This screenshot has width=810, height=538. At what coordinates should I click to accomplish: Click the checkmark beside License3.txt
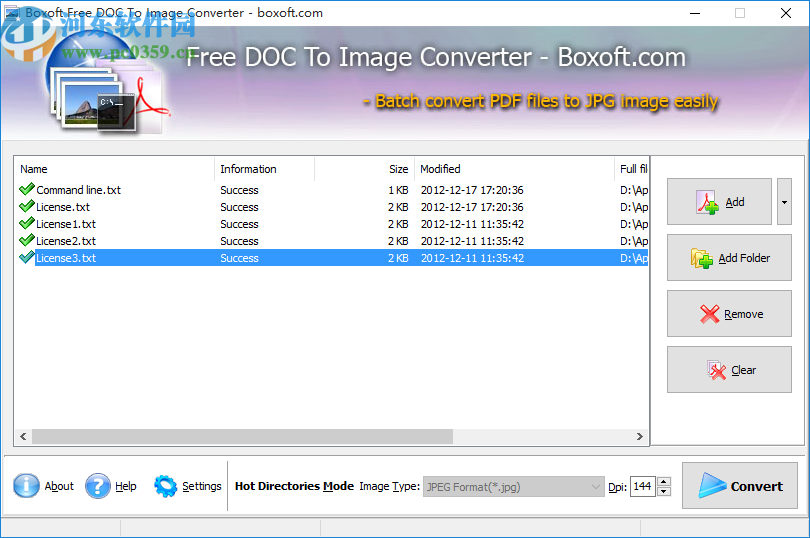pos(27,257)
